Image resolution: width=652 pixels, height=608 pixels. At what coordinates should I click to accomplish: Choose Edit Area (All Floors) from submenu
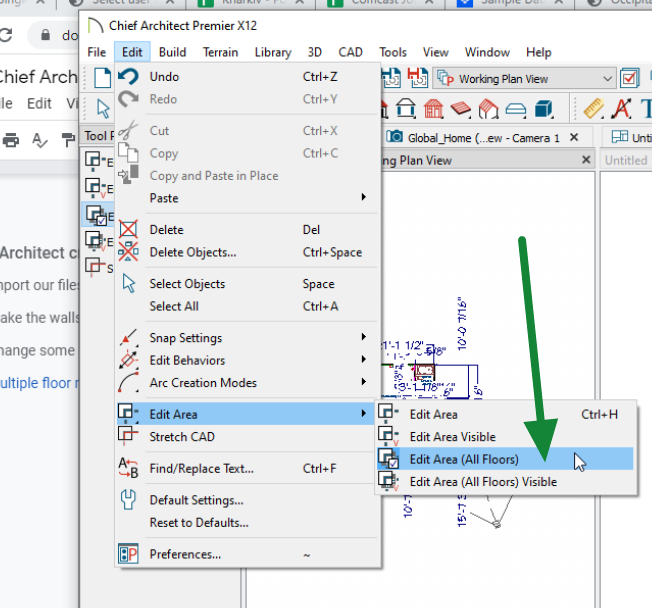pyautogui.click(x=464, y=459)
